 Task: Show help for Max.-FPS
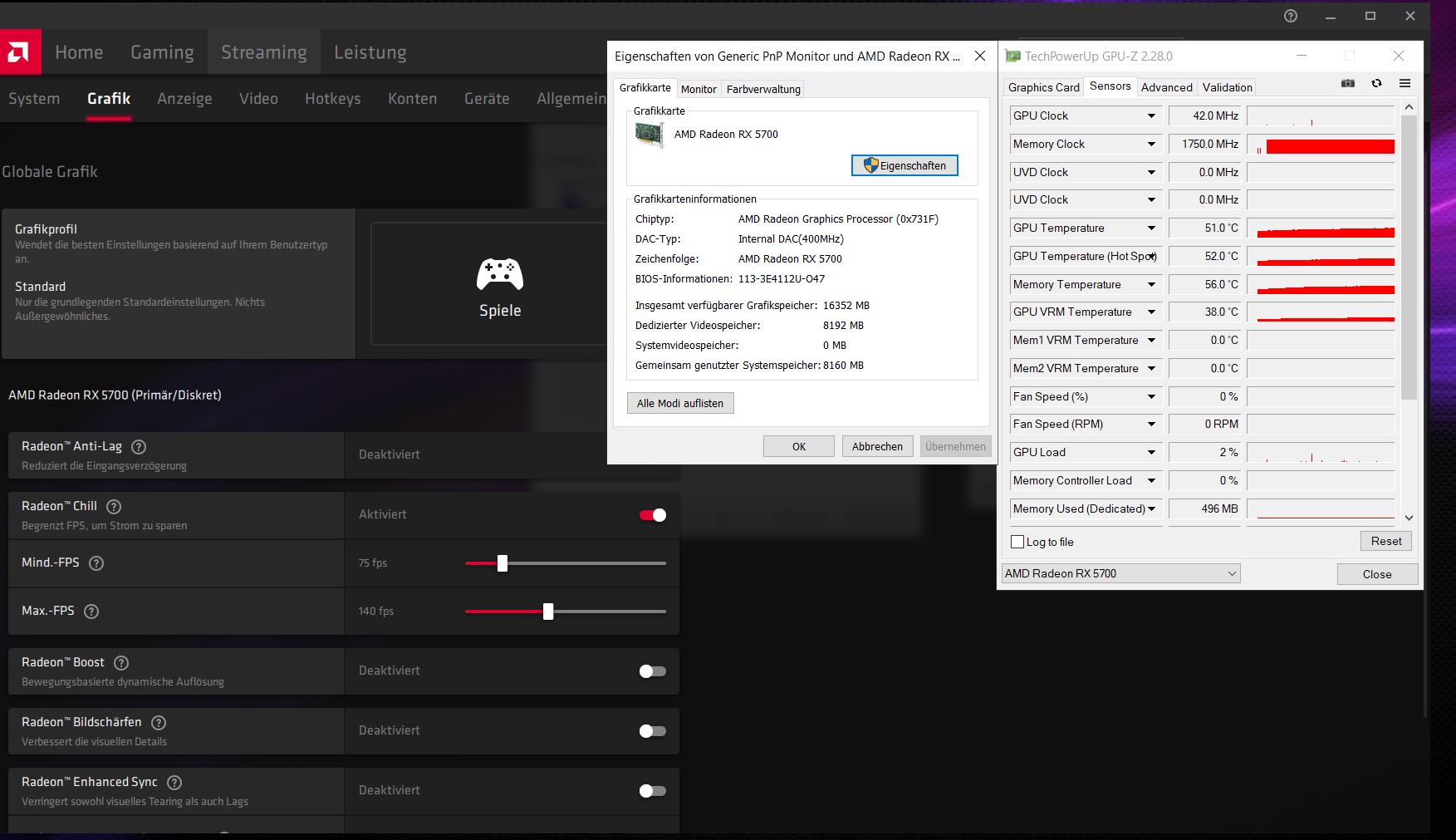[x=91, y=612]
